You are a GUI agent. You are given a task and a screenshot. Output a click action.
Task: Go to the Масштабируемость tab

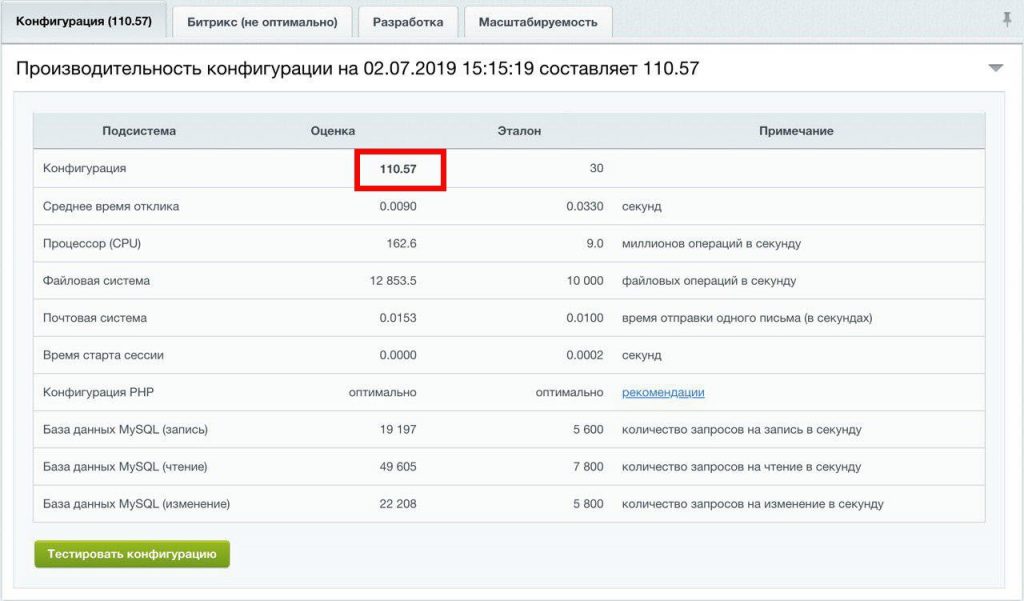(538, 22)
